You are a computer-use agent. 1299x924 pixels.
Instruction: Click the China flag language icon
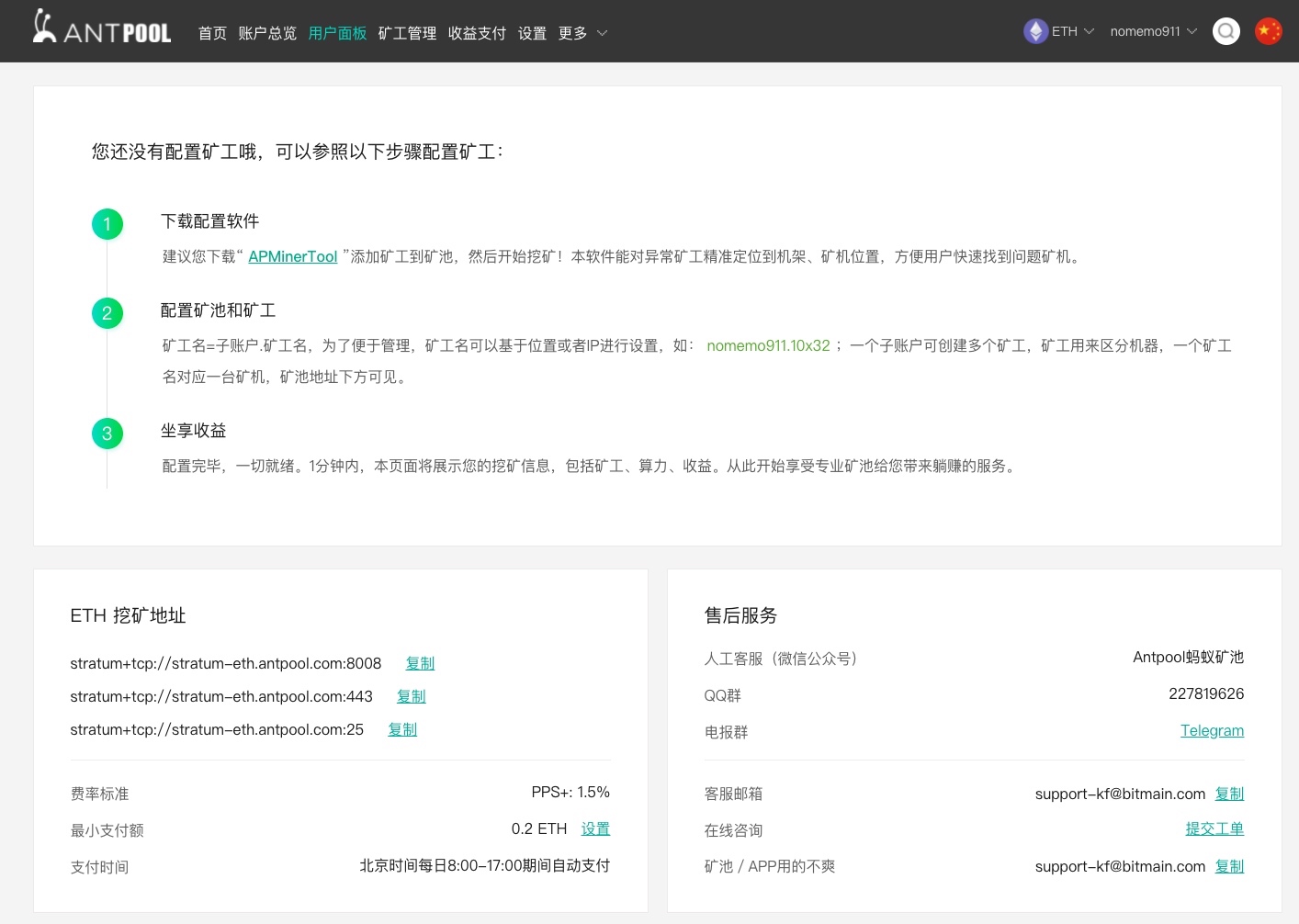coord(1269,31)
